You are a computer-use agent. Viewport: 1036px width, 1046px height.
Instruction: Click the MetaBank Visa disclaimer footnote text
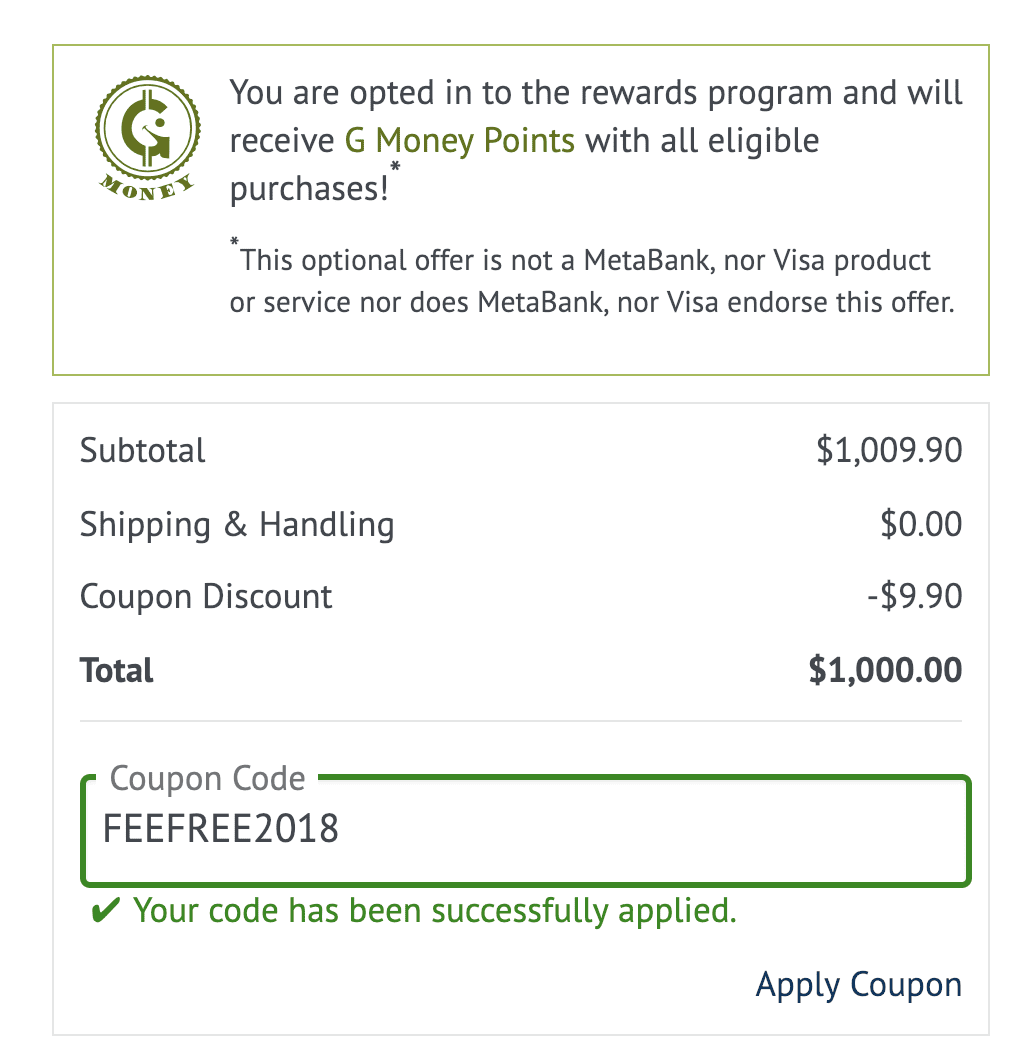click(x=592, y=280)
